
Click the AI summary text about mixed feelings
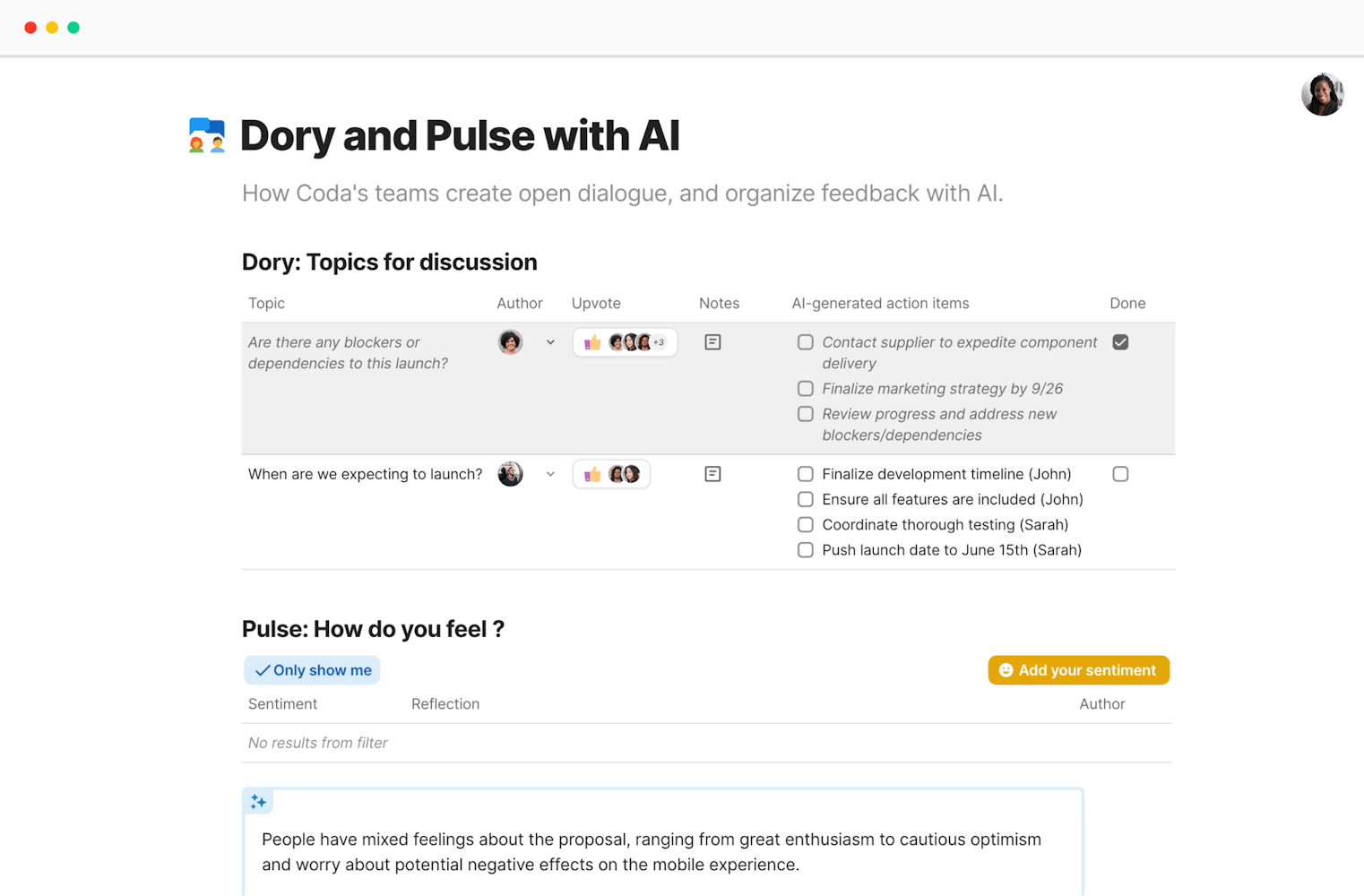652,852
